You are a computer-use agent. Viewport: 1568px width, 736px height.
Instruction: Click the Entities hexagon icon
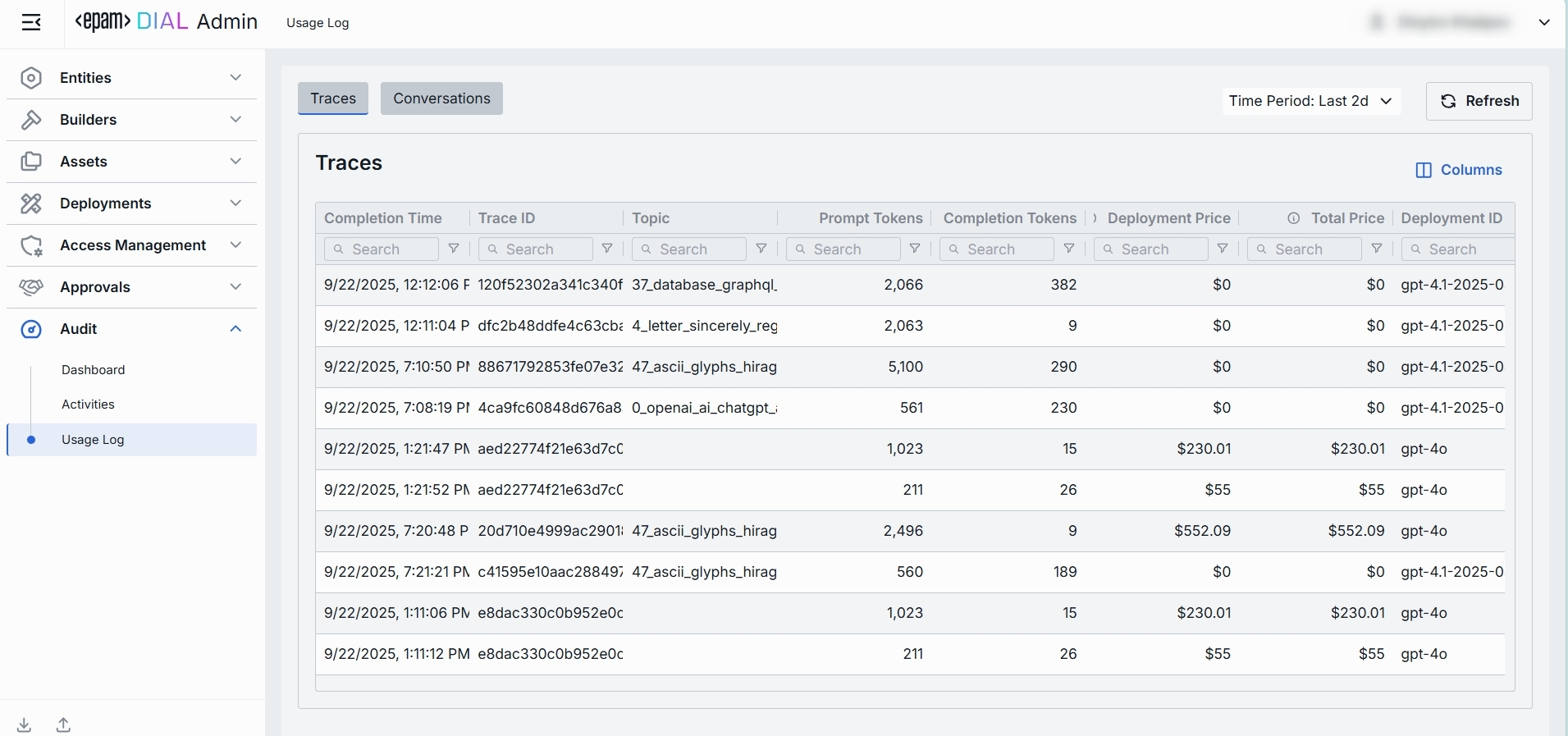tap(31, 78)
